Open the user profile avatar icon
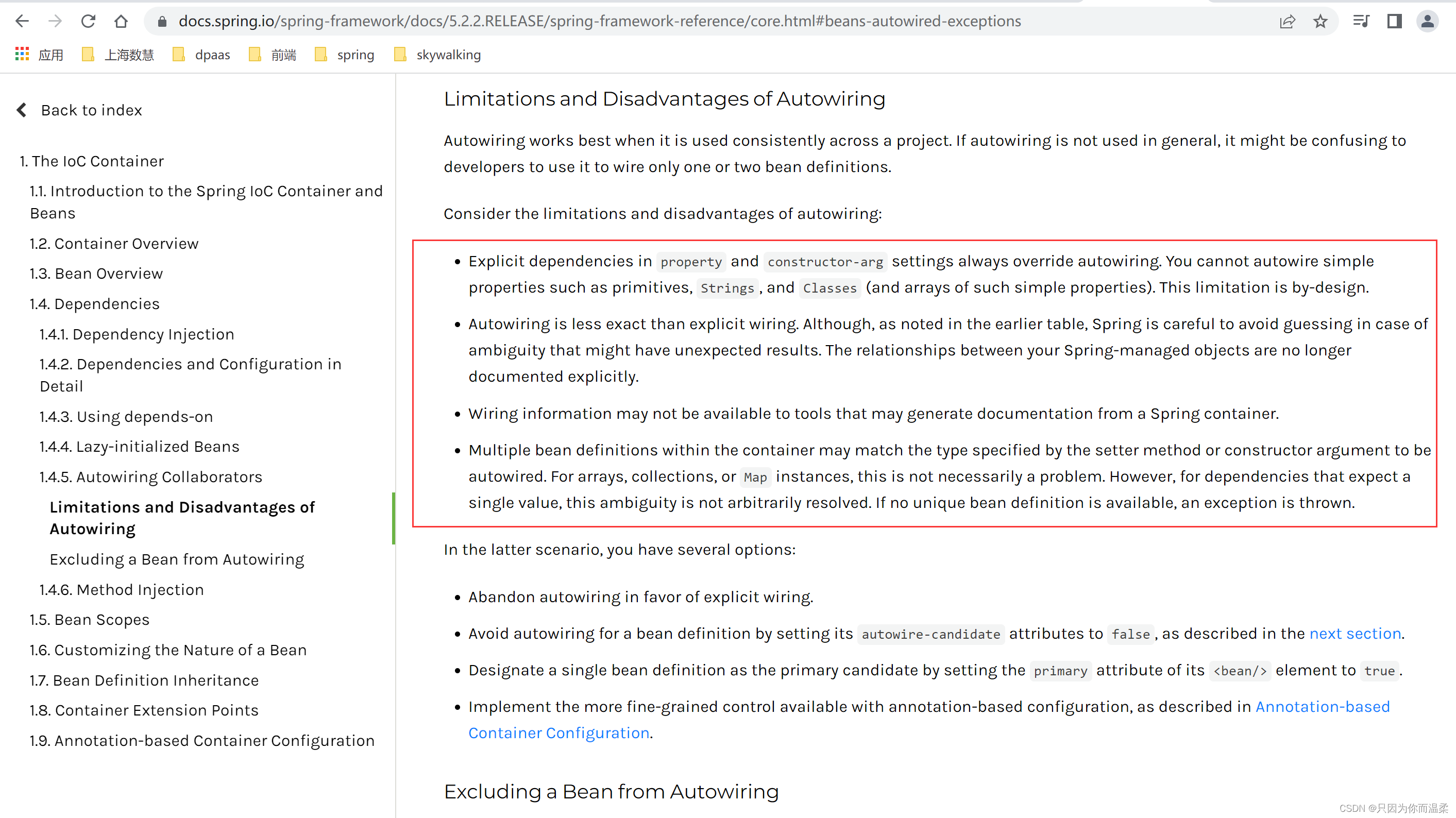The image size is (1456, 818). tap(1427, 22)
